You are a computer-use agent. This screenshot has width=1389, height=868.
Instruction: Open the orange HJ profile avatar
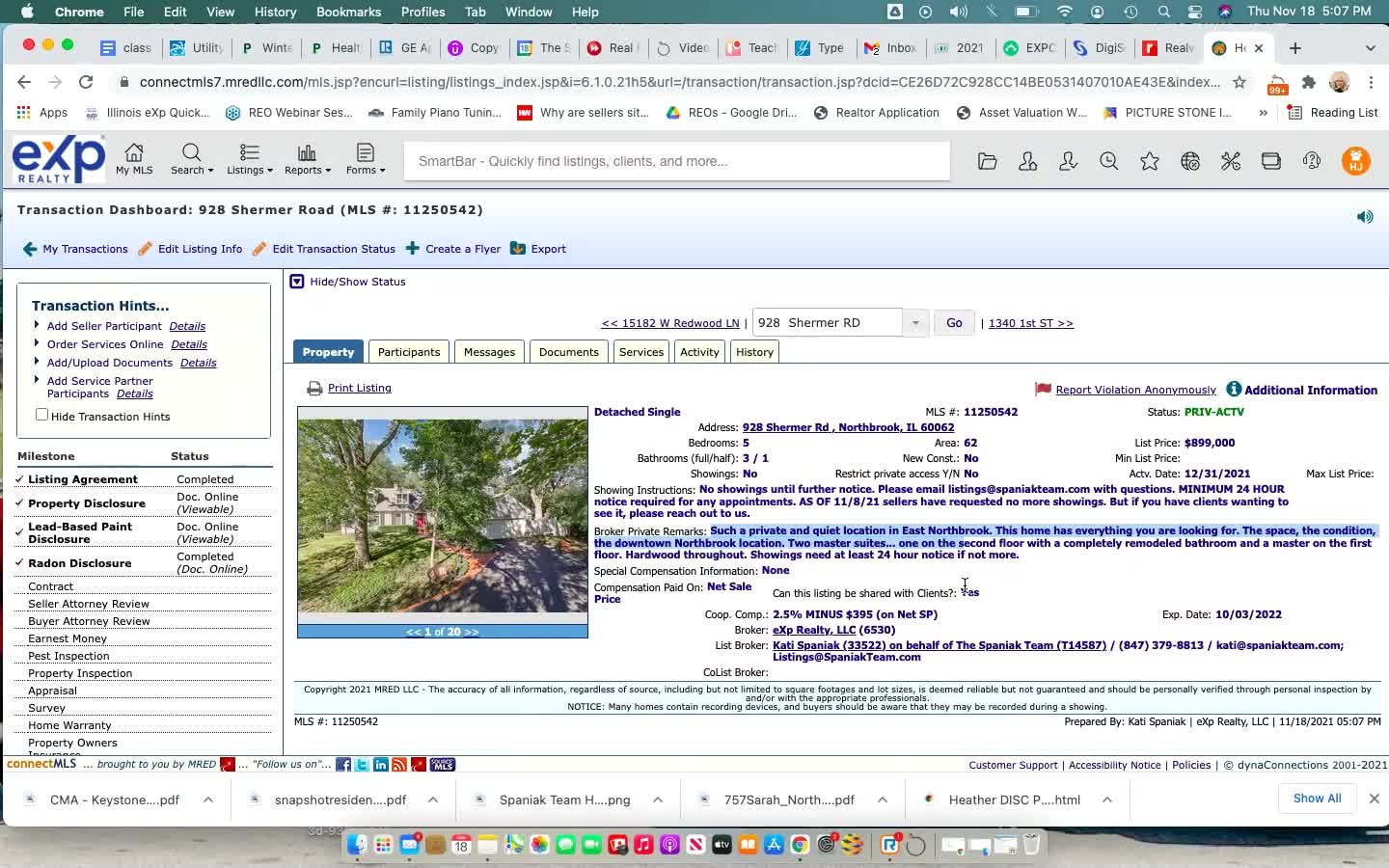[1356, 161]
